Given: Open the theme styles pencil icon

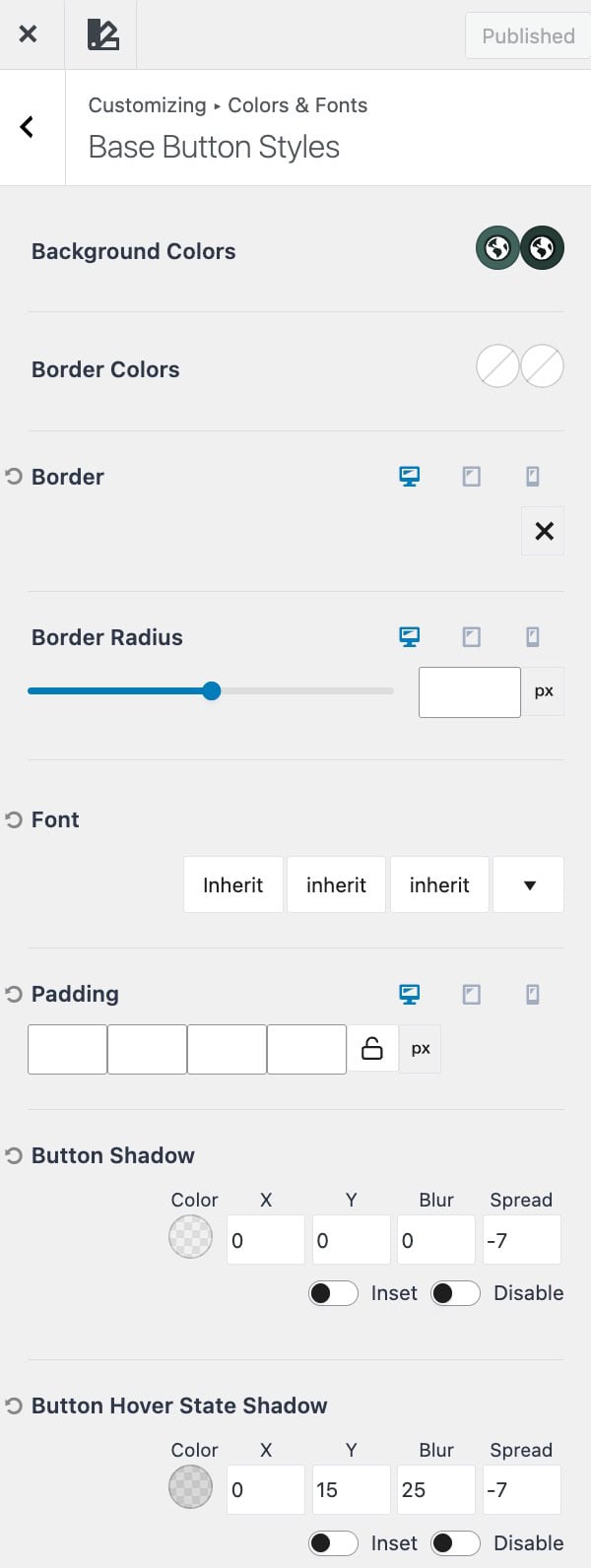Looking at the screenshot, I should click(102, 34).
